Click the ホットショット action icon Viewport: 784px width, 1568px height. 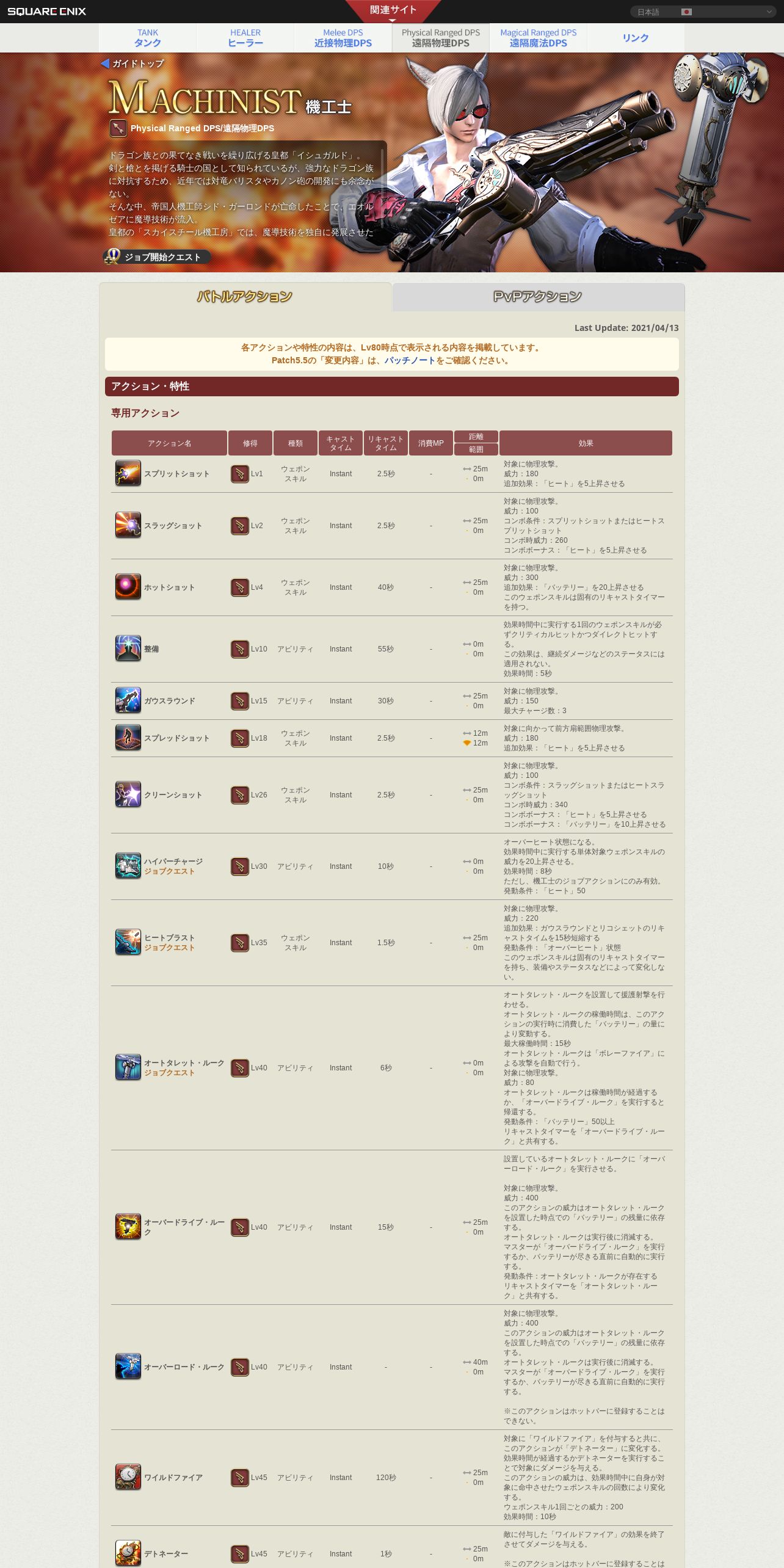pos(128,587)
